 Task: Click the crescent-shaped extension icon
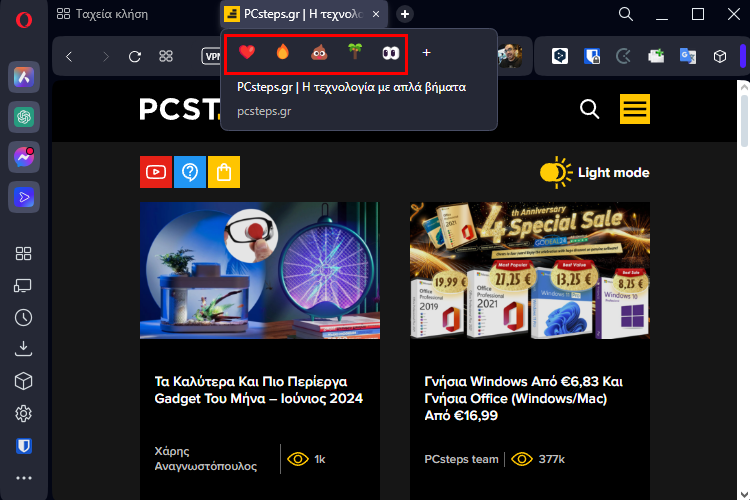coord(623,56)
